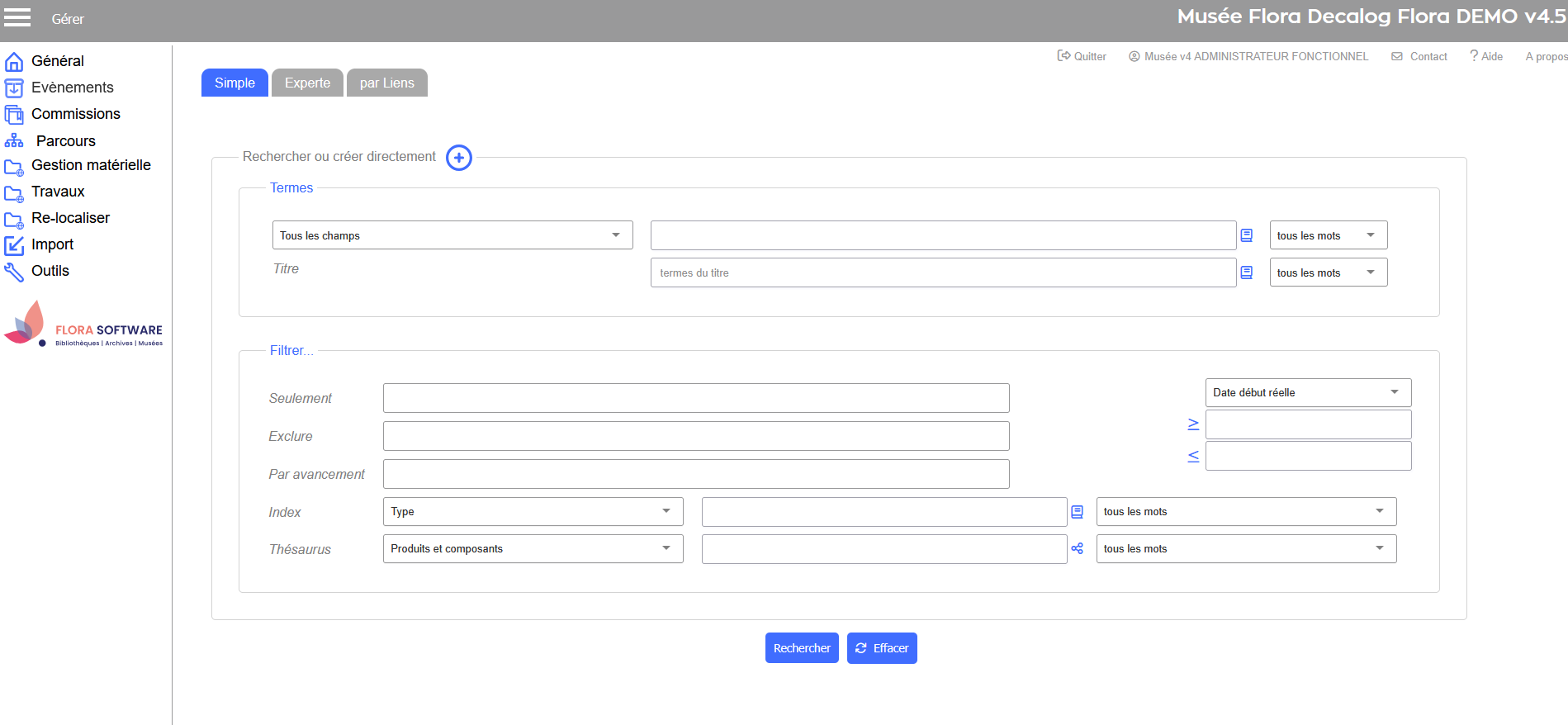This screenshot has height=725, width=1568.
Task: Switch to the 'par Liens' tab
Action: click(x=386, y=83)
